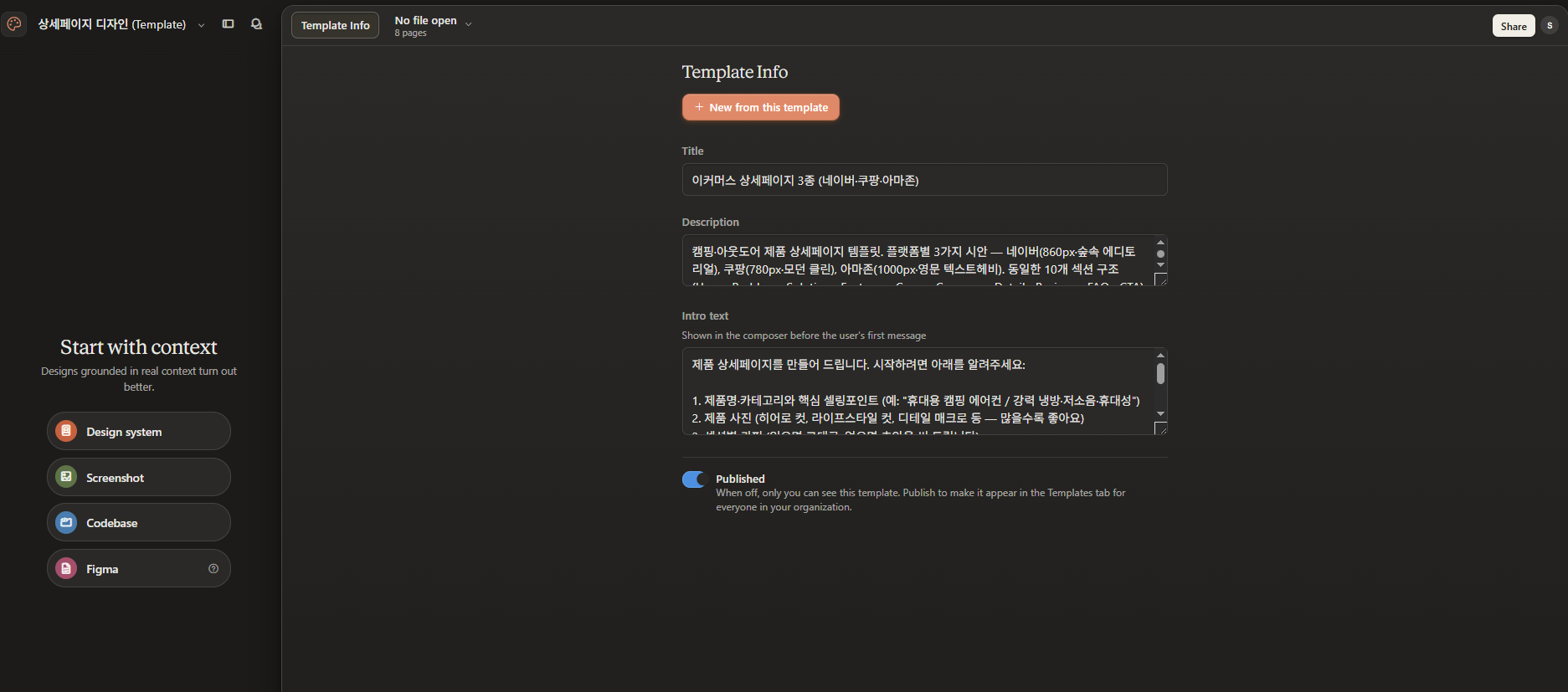
Task: Toggle the sidebar panel icon
Action: click(x=228, y=24)
